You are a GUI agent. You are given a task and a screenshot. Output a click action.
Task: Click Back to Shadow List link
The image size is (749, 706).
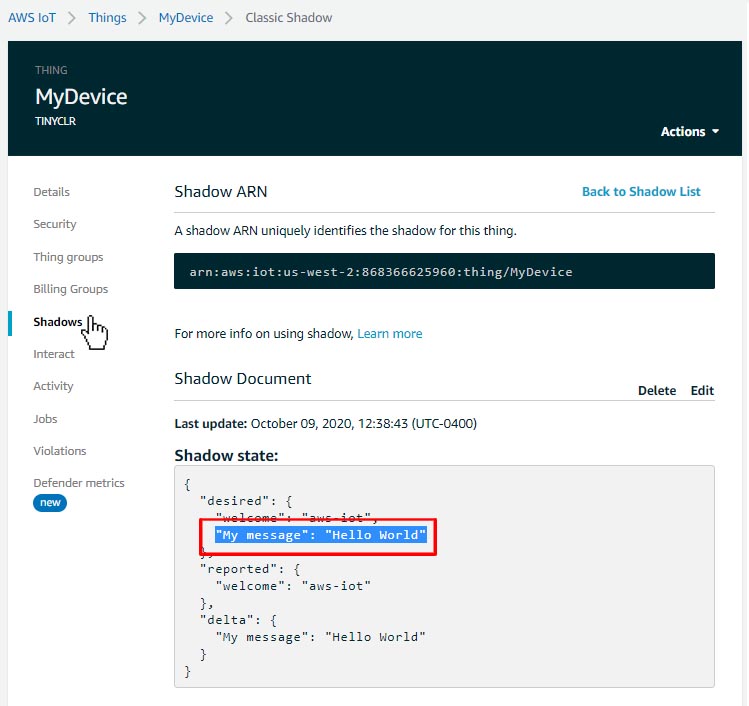tap(641, 192)
